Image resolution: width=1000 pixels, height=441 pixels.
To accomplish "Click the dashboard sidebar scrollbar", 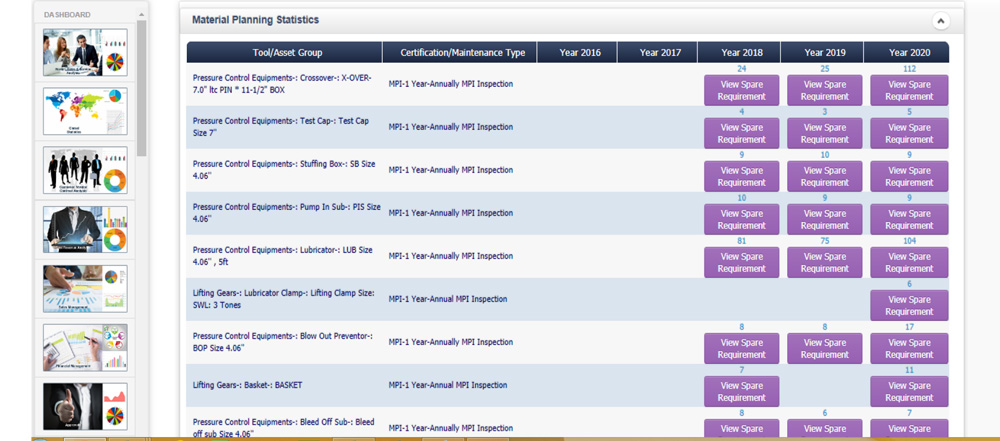I will [x=142, y=90].
